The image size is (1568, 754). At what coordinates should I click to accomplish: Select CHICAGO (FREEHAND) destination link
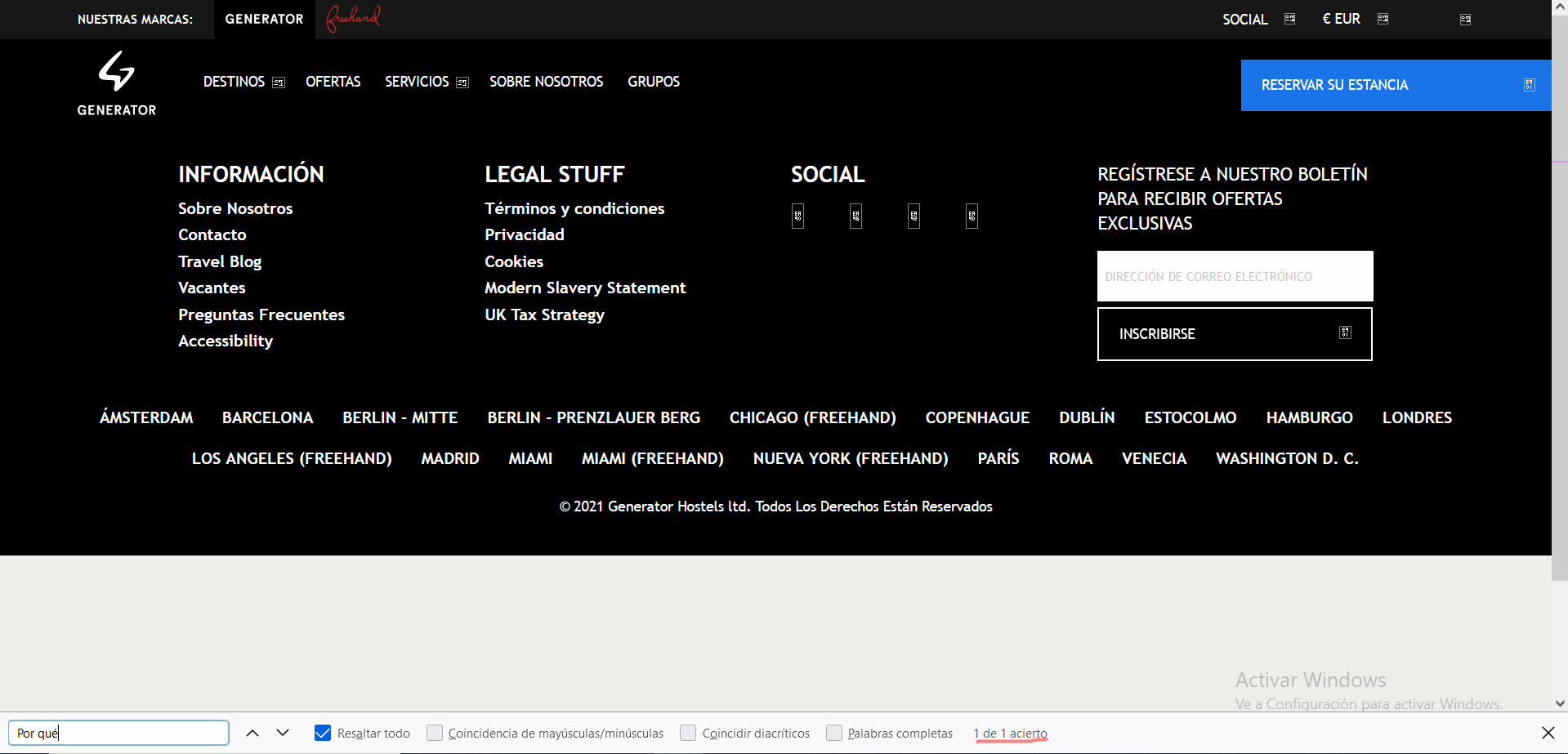[813, 417]
